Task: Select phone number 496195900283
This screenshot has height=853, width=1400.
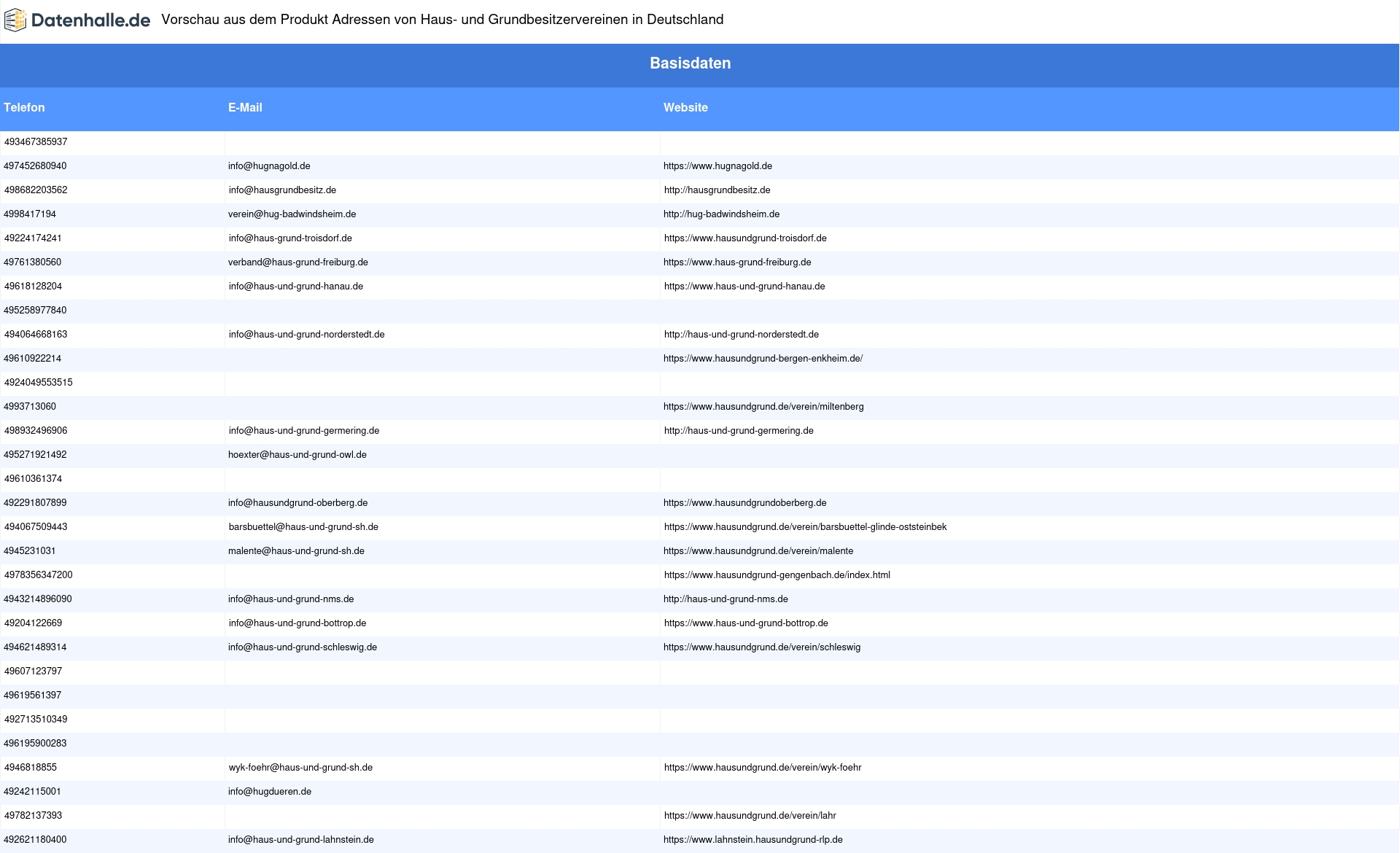Action: [35, 744]
